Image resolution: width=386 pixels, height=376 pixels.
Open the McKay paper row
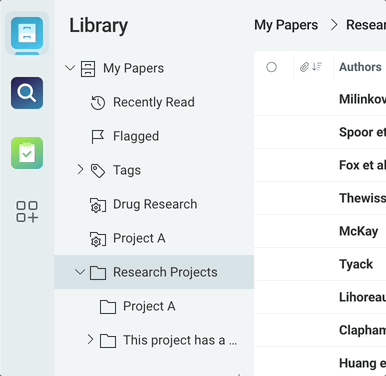[320, 231]
